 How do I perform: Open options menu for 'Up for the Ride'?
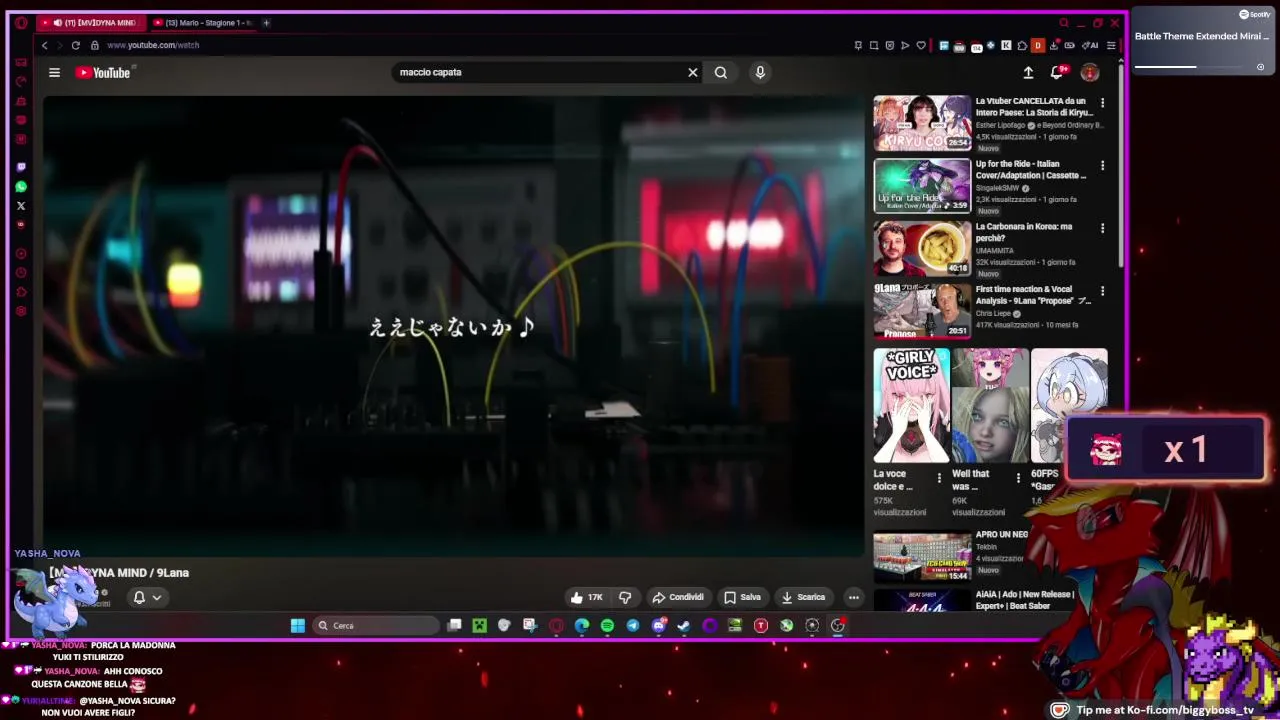tap(1102, 165)
